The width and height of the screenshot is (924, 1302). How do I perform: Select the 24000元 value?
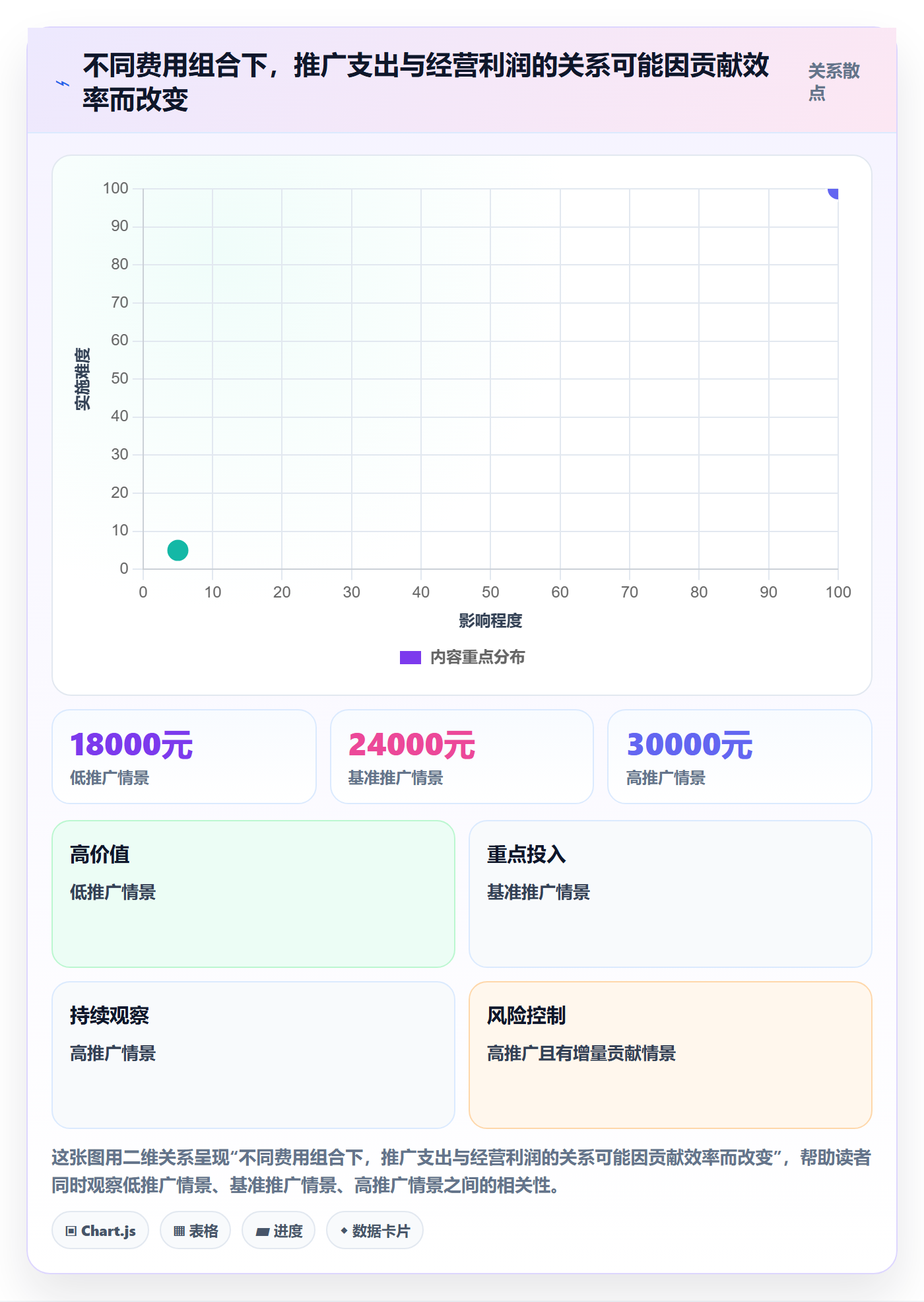click(412, 745)
